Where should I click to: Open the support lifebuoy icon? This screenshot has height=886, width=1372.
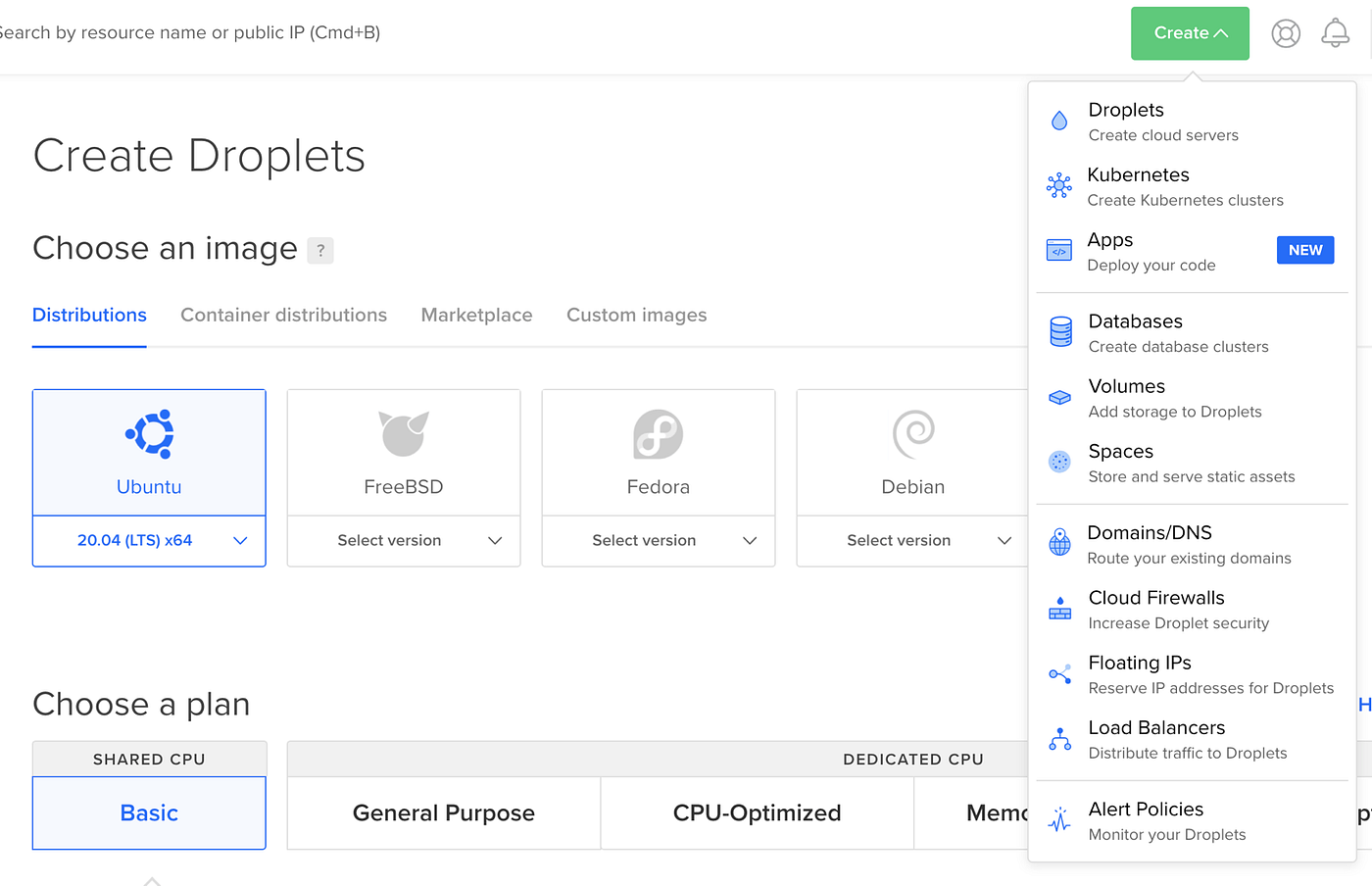click(1286, 33)
